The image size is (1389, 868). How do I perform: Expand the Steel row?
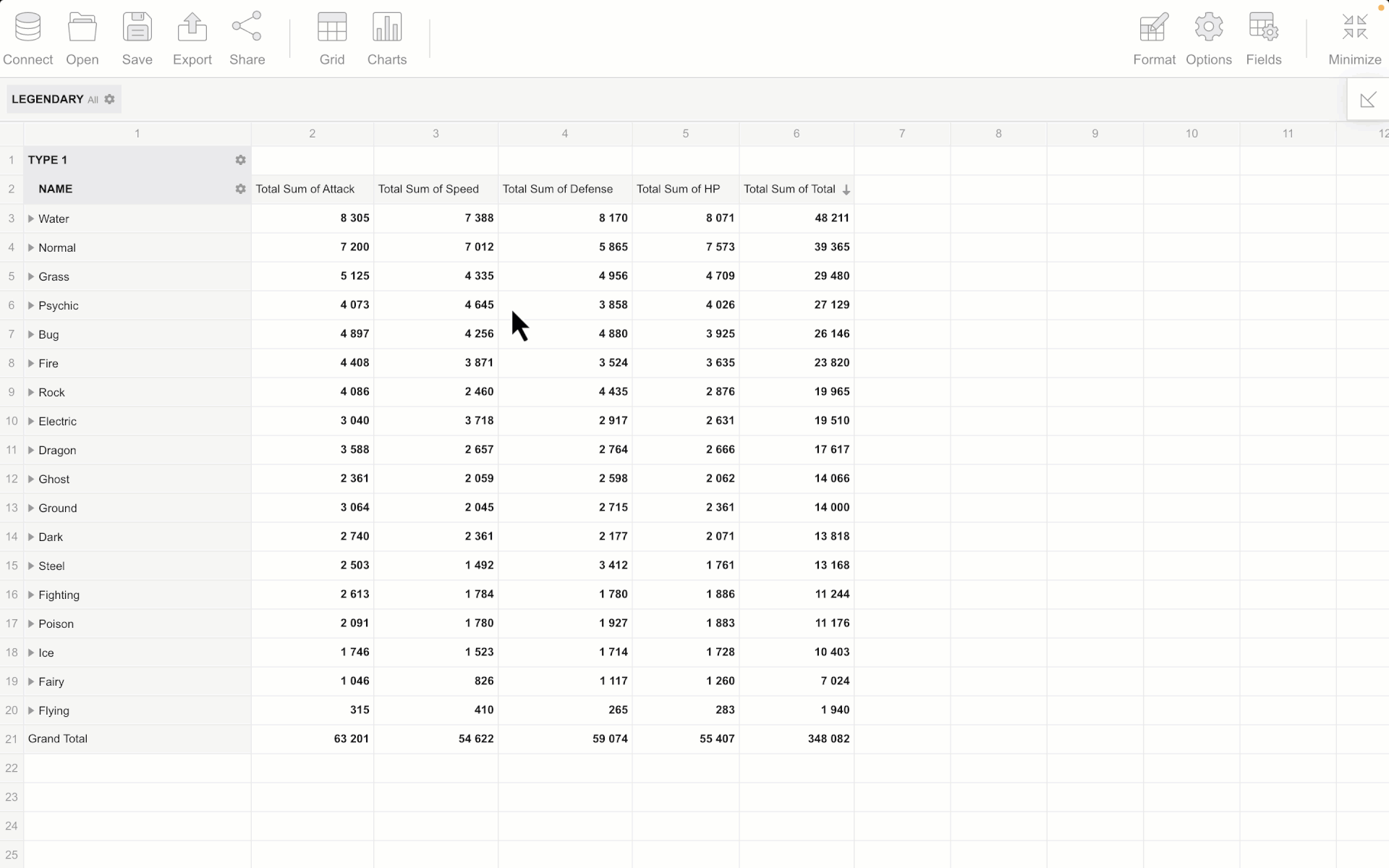(31, 566)
